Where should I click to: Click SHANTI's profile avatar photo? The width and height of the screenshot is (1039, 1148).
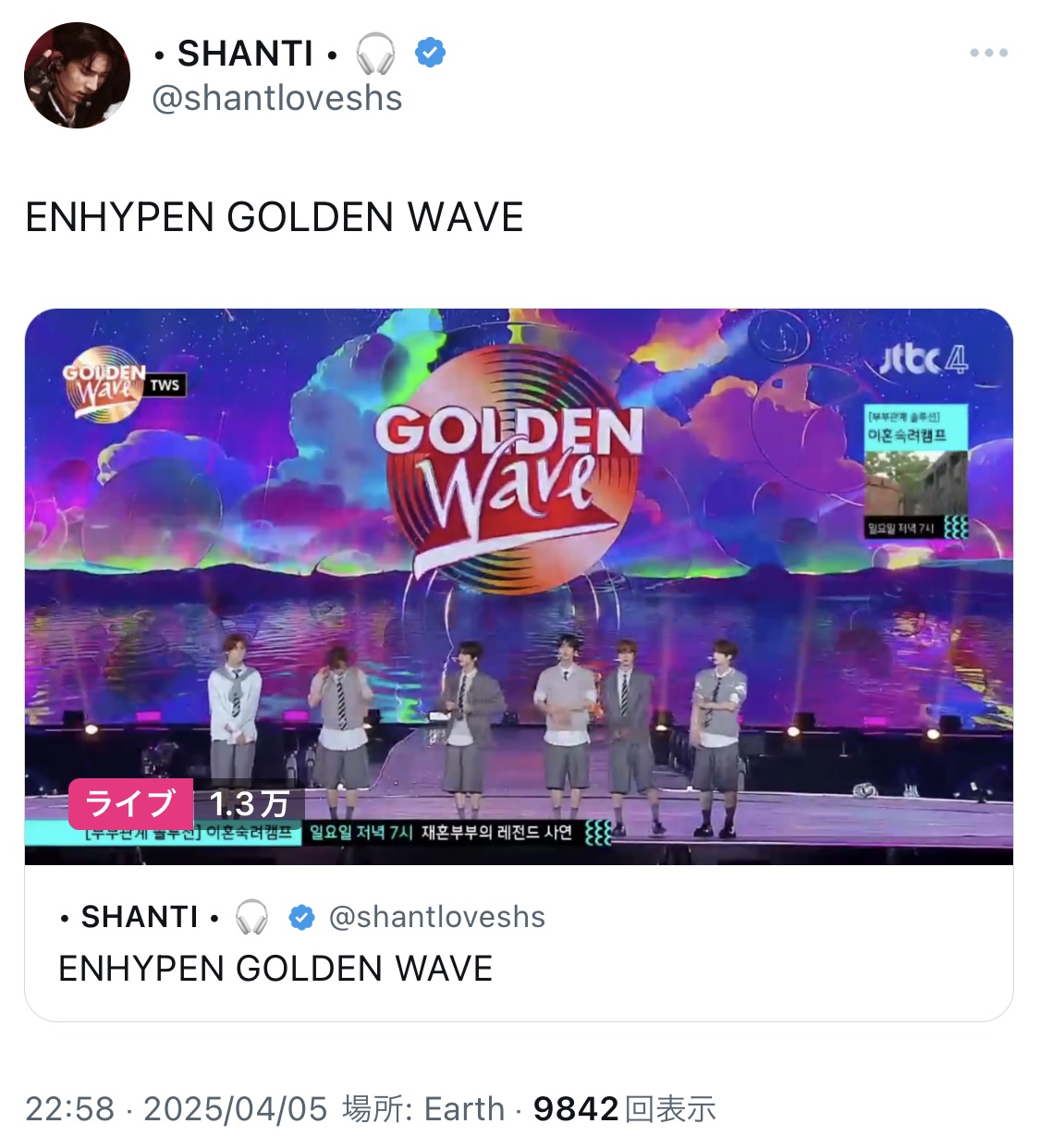[77, 75]
